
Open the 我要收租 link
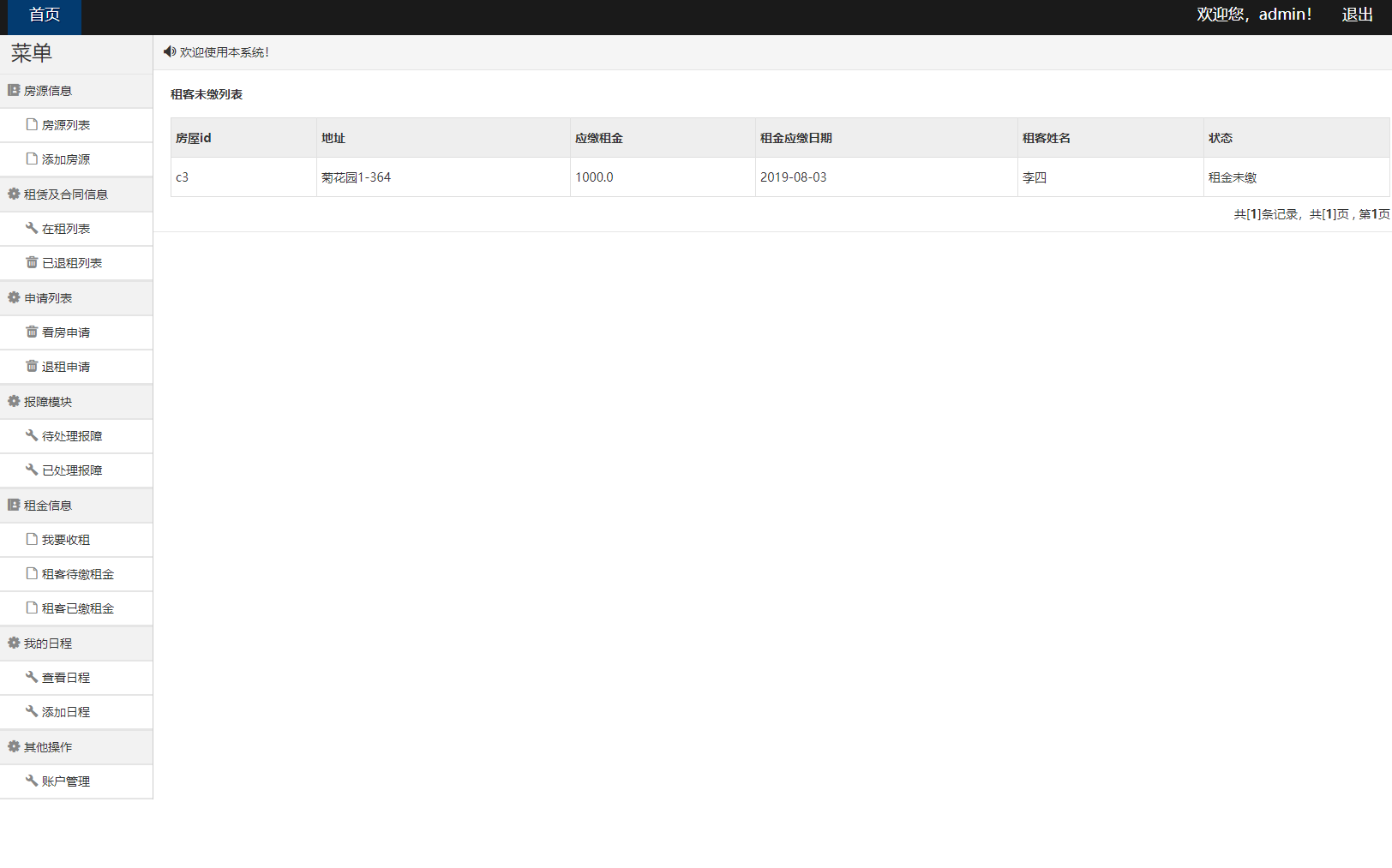(x=76, y=540)
